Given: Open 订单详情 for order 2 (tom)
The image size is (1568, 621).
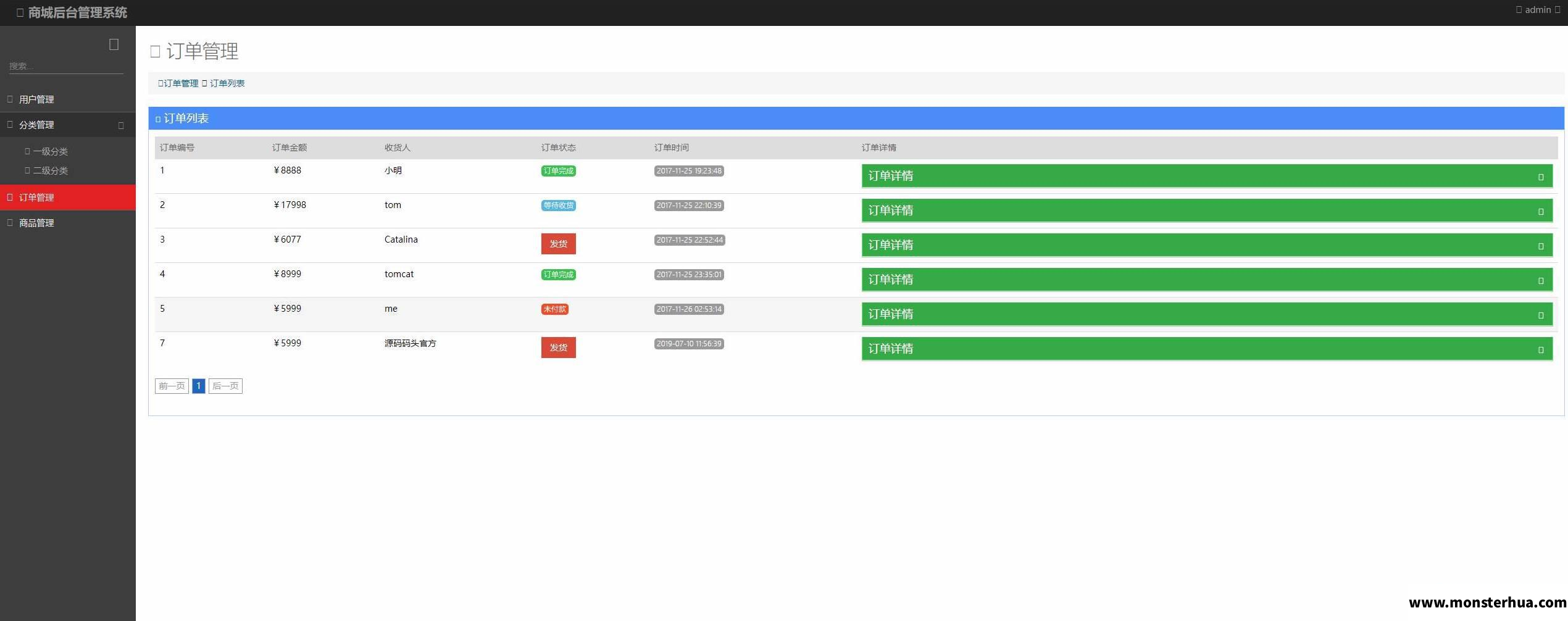Looking at the screenshot, I should click(1207, 210).
